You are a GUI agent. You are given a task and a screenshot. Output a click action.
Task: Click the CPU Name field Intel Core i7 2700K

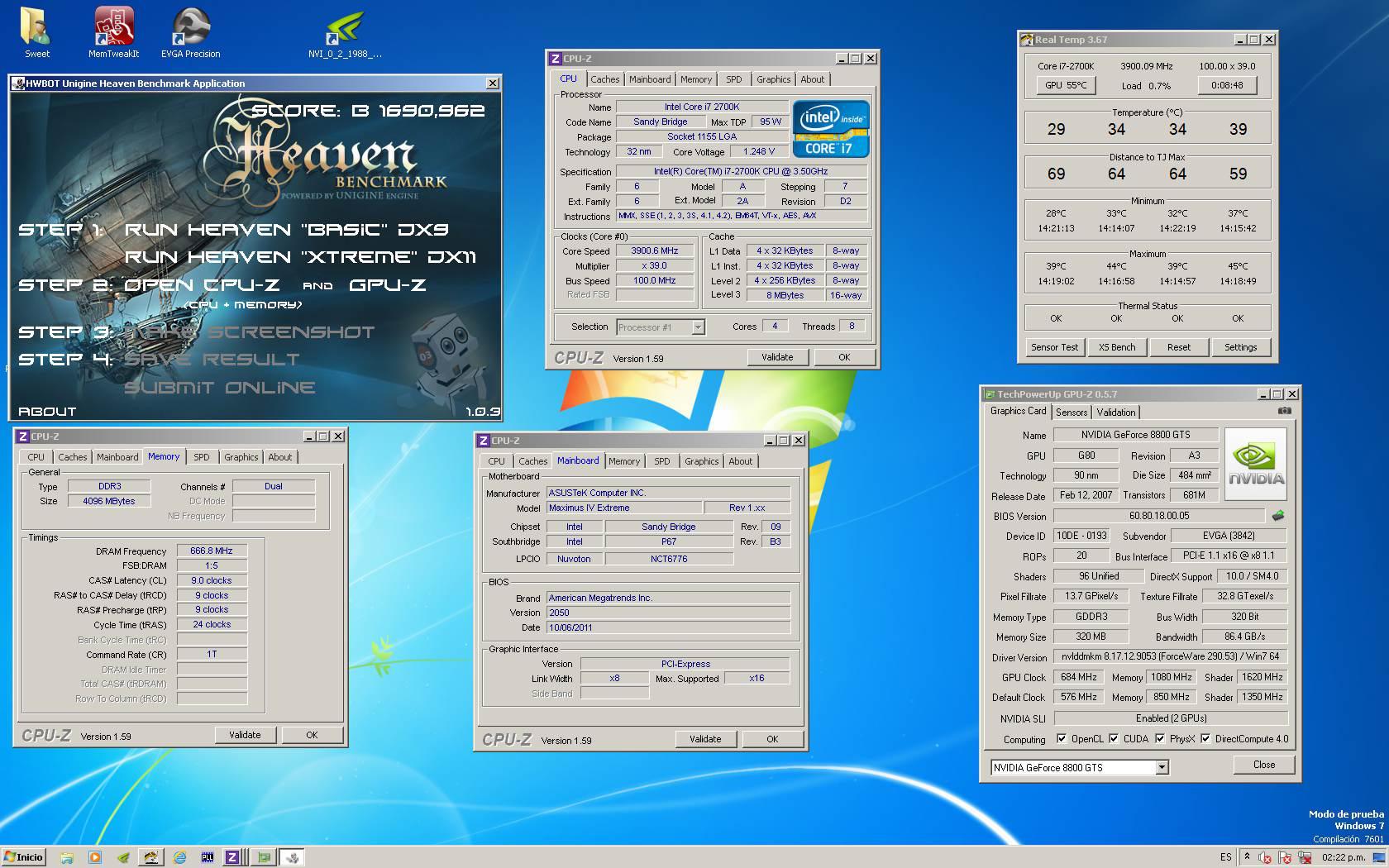702,107
